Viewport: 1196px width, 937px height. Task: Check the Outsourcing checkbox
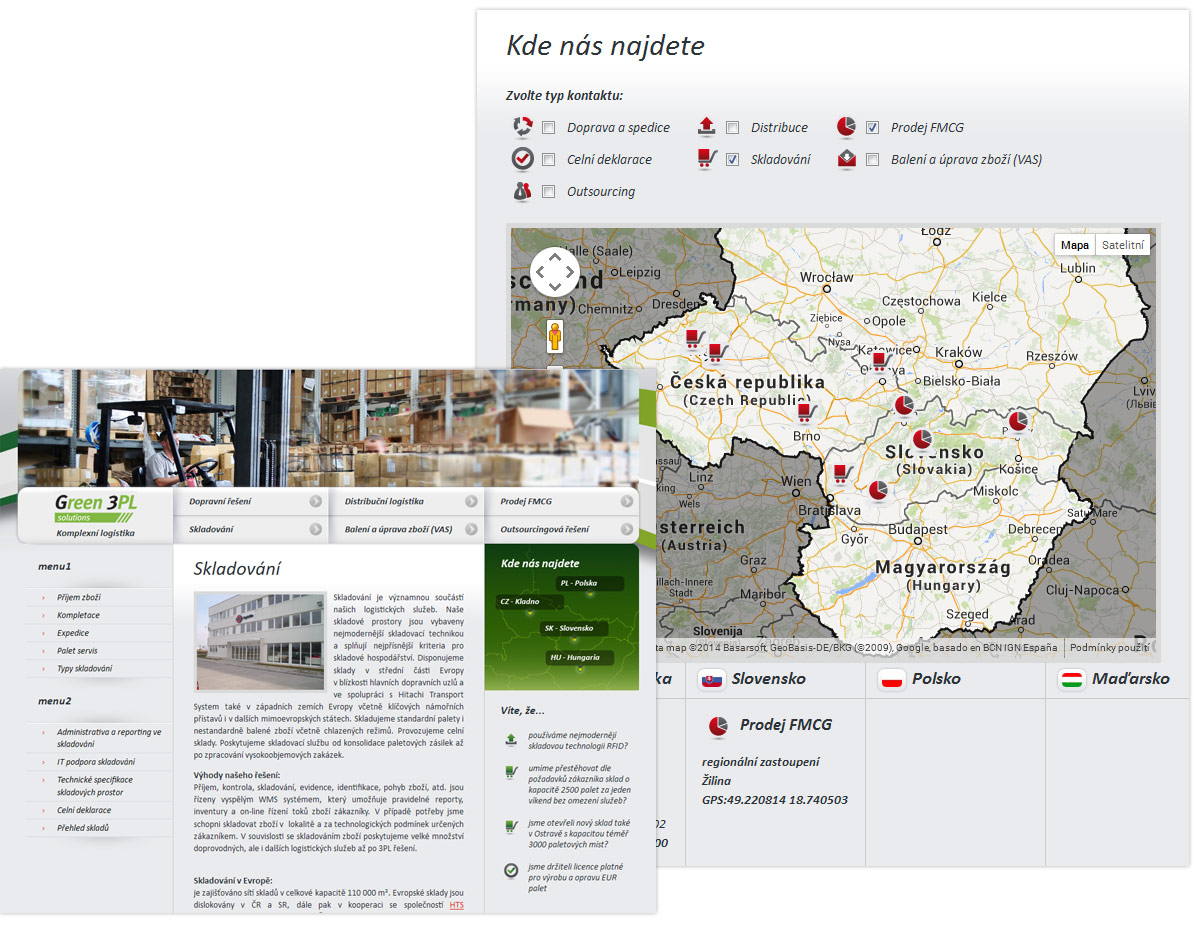tap(548, 192)
